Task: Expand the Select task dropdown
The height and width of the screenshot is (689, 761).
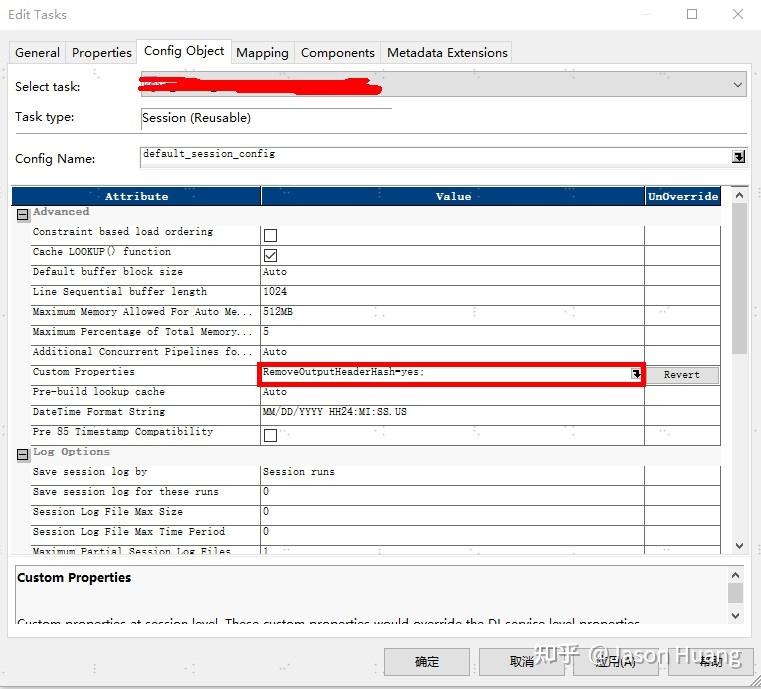Action: coord(737,85)
